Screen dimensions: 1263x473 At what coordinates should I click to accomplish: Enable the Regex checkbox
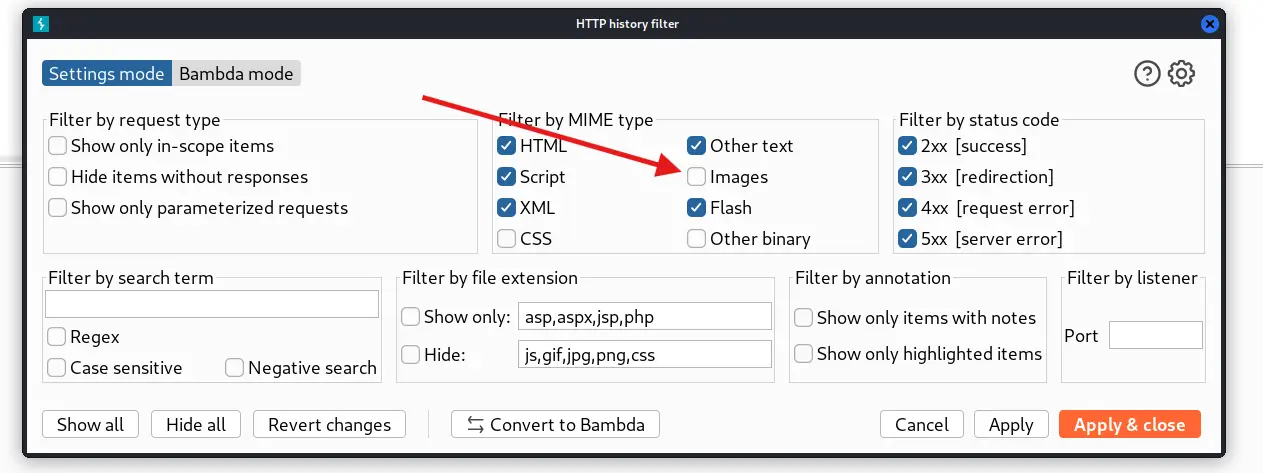coord(57,337)
